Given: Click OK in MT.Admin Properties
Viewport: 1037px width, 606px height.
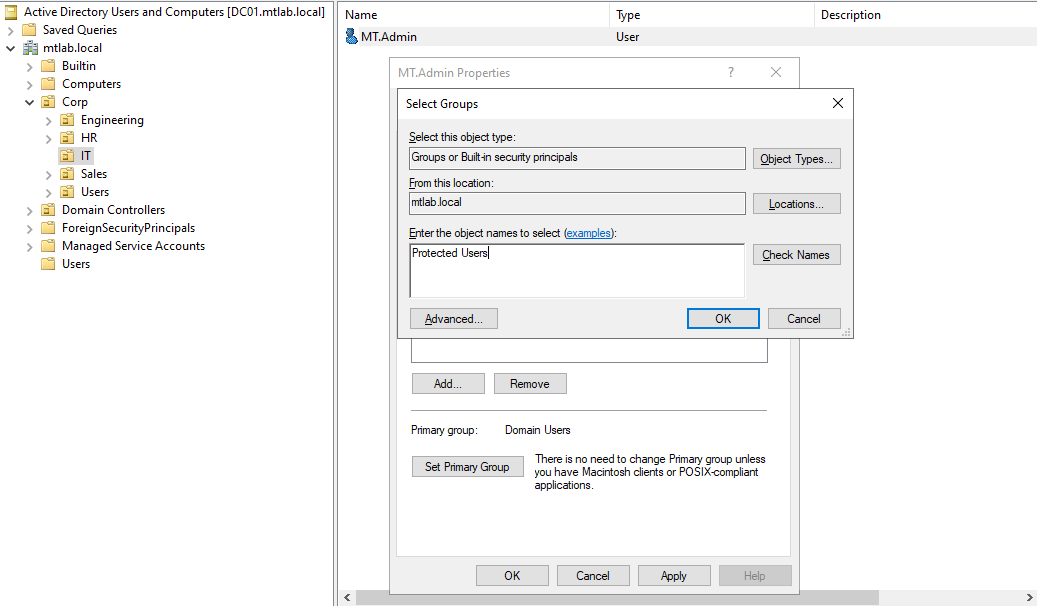Looking at the screenshot, I should (x=512, y=576).
